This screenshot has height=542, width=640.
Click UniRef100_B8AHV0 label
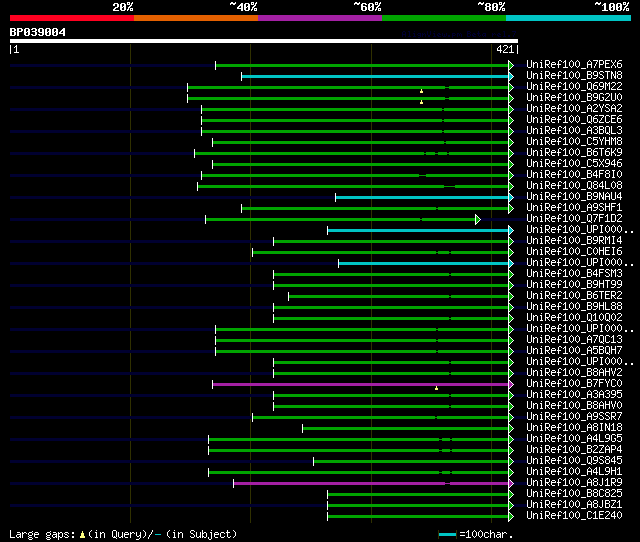(574, 406)
